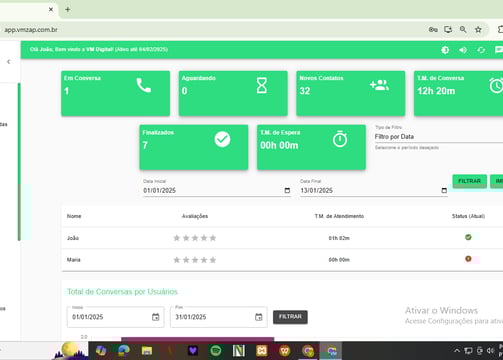Collapse the sidebar with left chevron
This screenshot has height=360, width=503.
click(x=9, y=62)
